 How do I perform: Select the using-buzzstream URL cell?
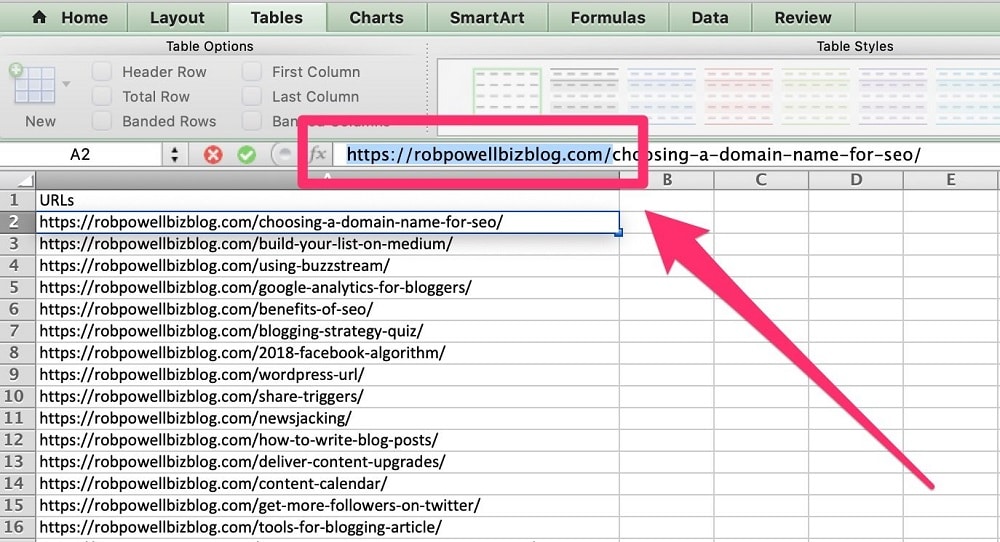327,265
